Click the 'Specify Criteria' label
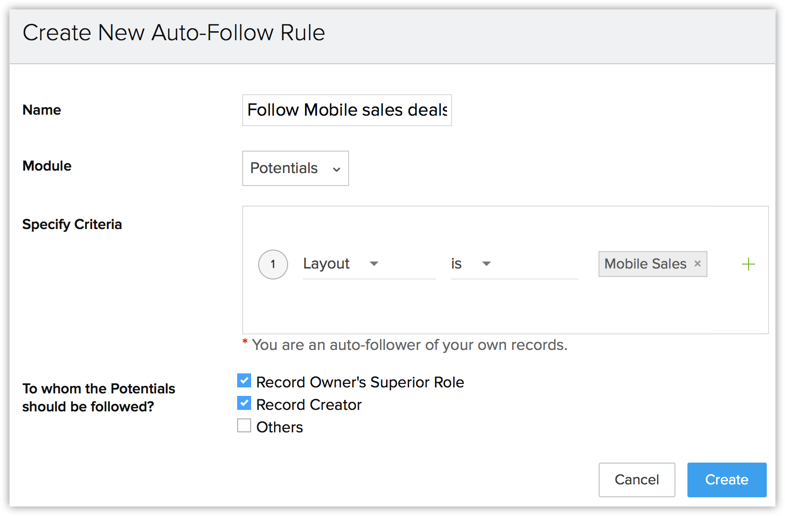785x516 pixels. coord(72,224)
